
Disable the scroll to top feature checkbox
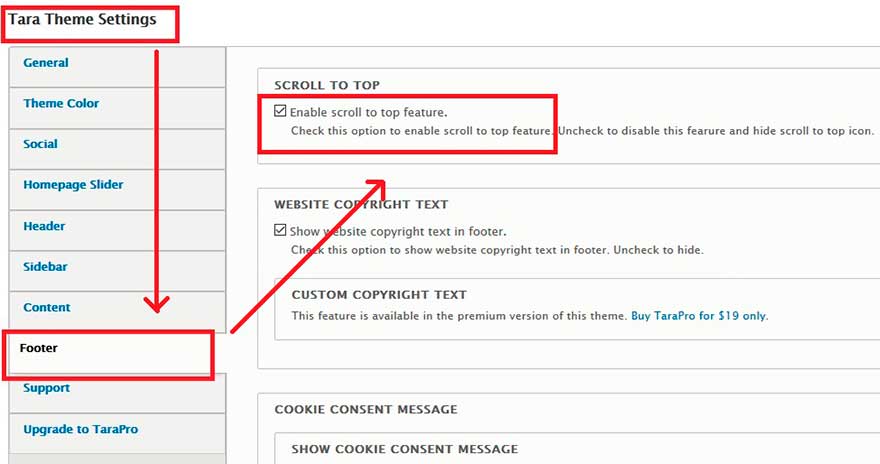pos(281,112)
